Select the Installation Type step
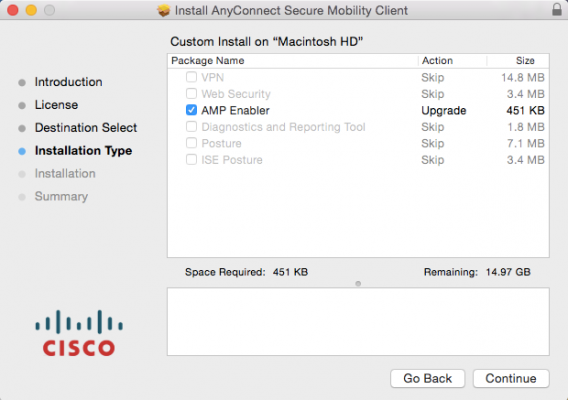Screen dimensions: 568x400 83,151
